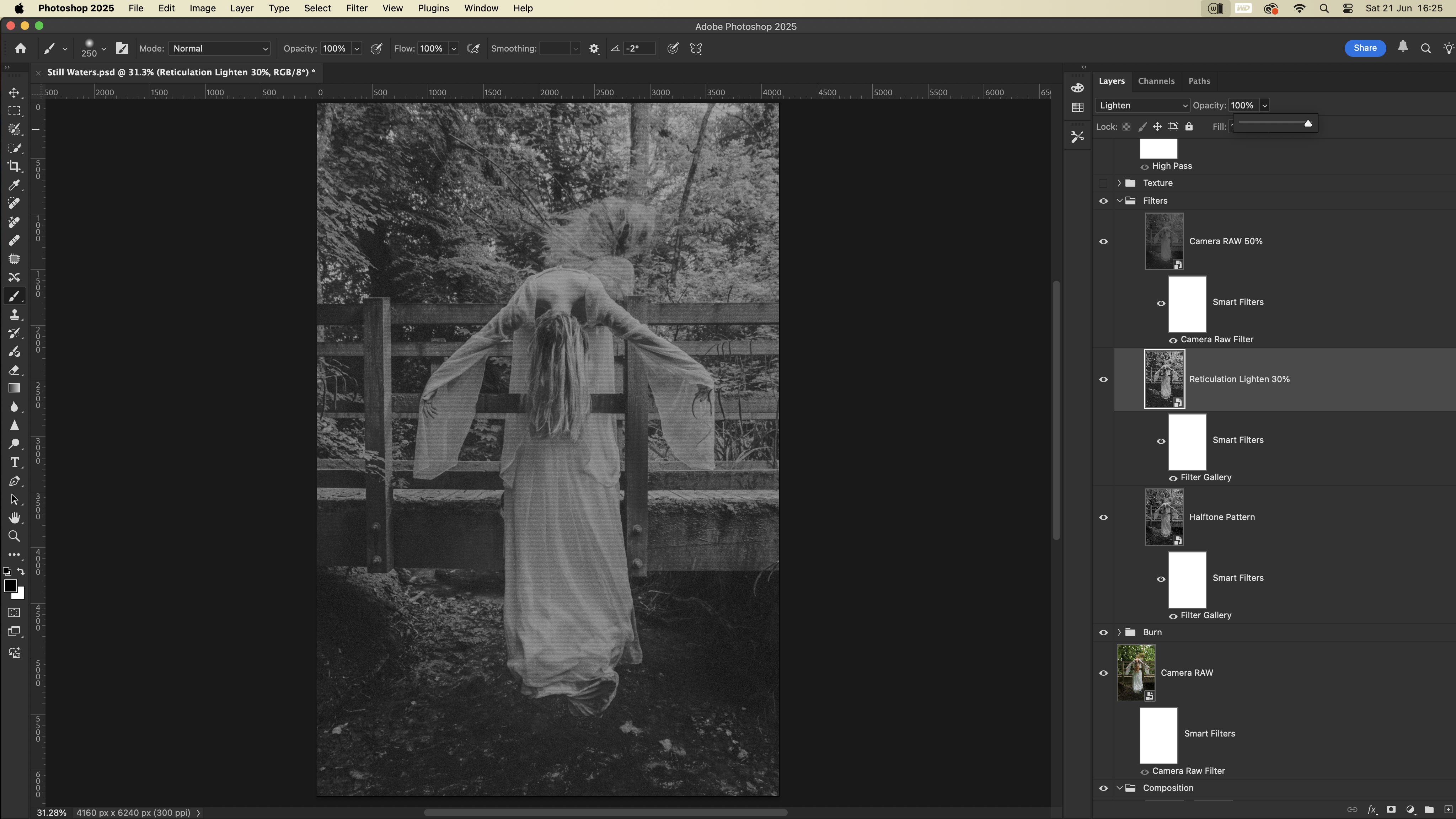The height and width of the screenshot is (819, 1456).
Task: Open the brush Mode Normal dropdown
Action: click(x=219, y=49)
